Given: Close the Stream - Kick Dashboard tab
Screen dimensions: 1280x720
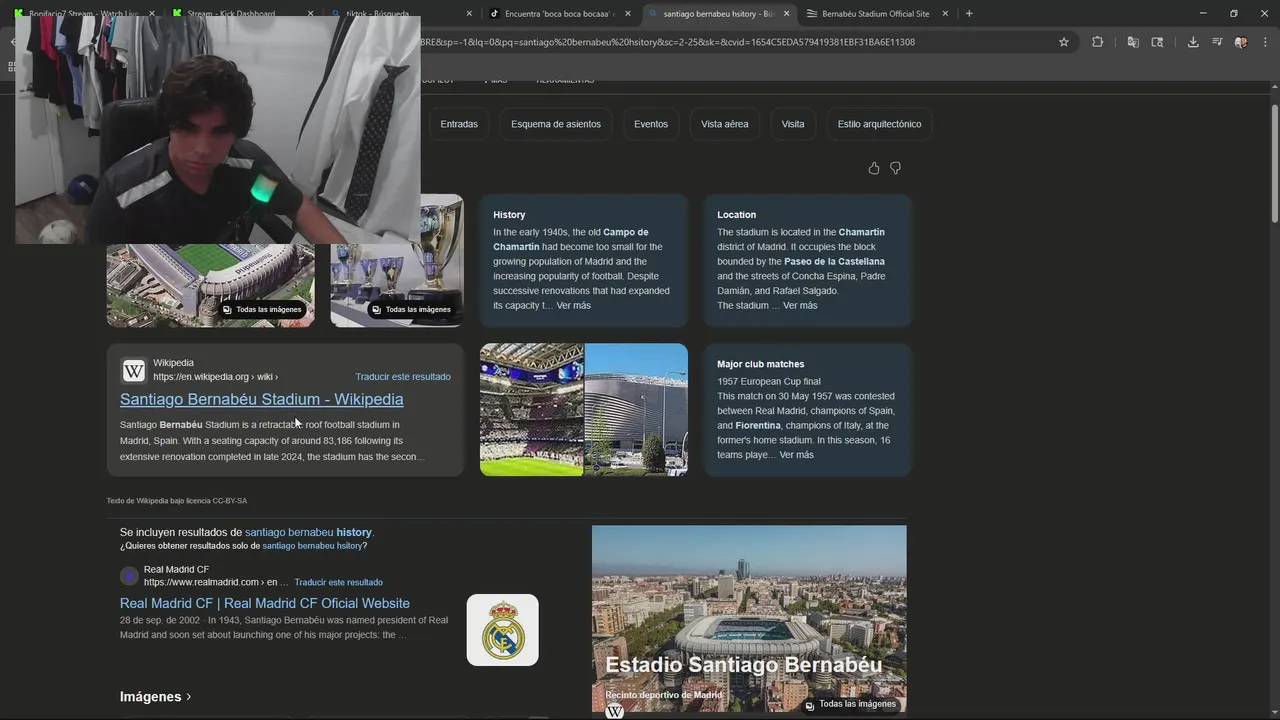Looking at the screenshot, I should point(310,14).
